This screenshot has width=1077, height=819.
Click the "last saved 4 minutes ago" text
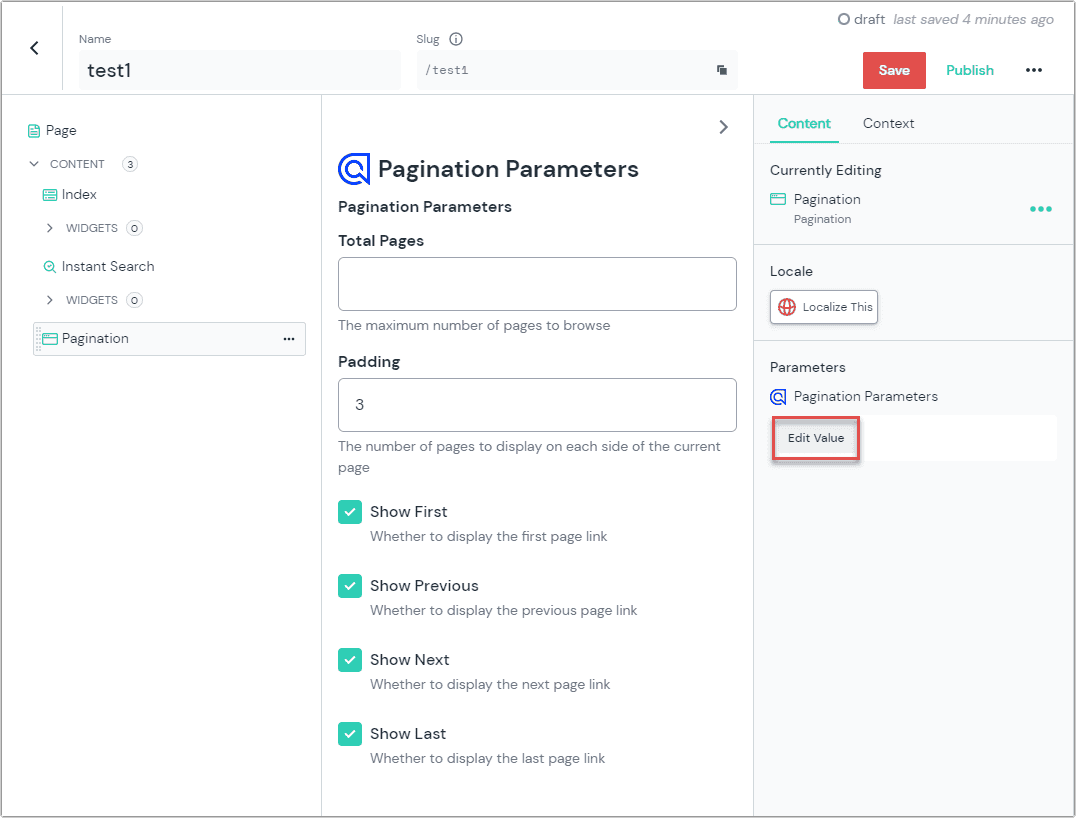[x=973, y=19]
